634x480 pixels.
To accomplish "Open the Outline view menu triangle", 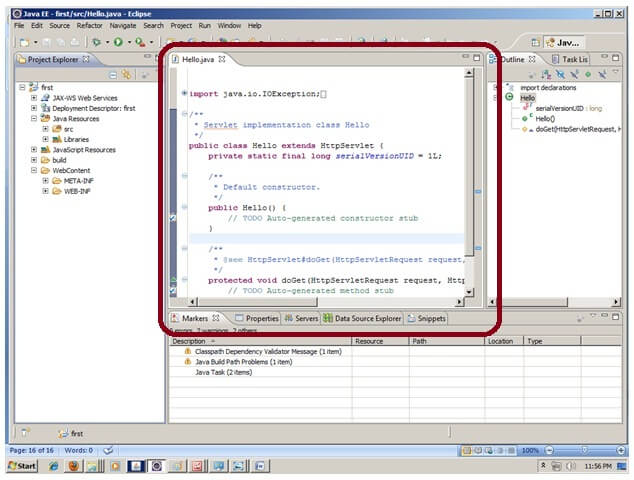I will coord(615,72).
